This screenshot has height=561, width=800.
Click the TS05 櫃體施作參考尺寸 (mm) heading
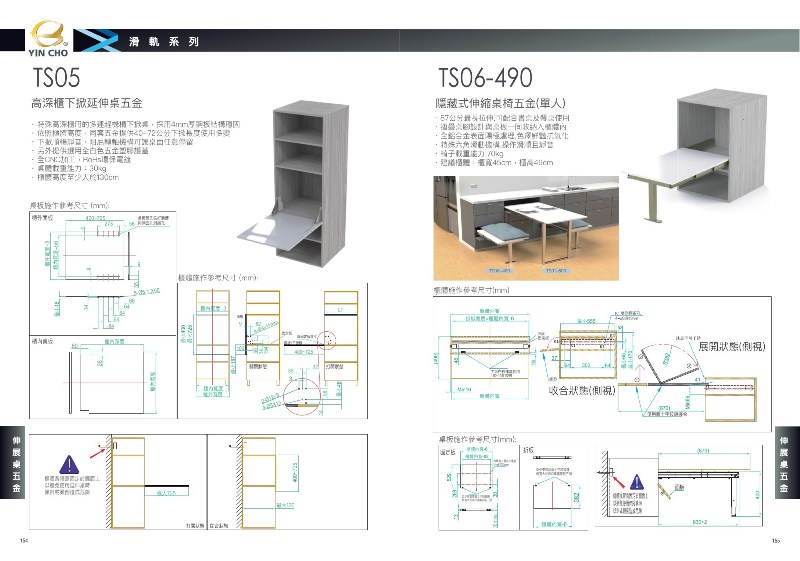218,277
